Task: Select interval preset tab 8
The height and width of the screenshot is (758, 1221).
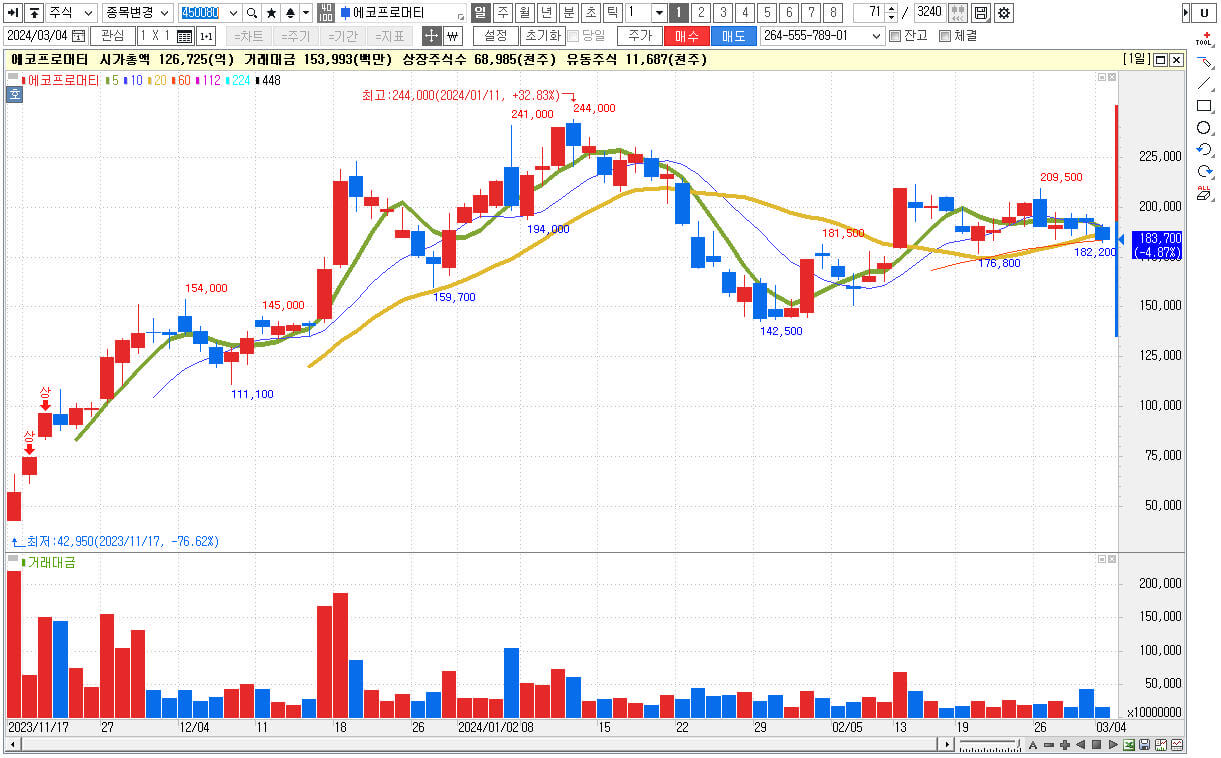Action: pyautogui.click(x=833, y=13)
